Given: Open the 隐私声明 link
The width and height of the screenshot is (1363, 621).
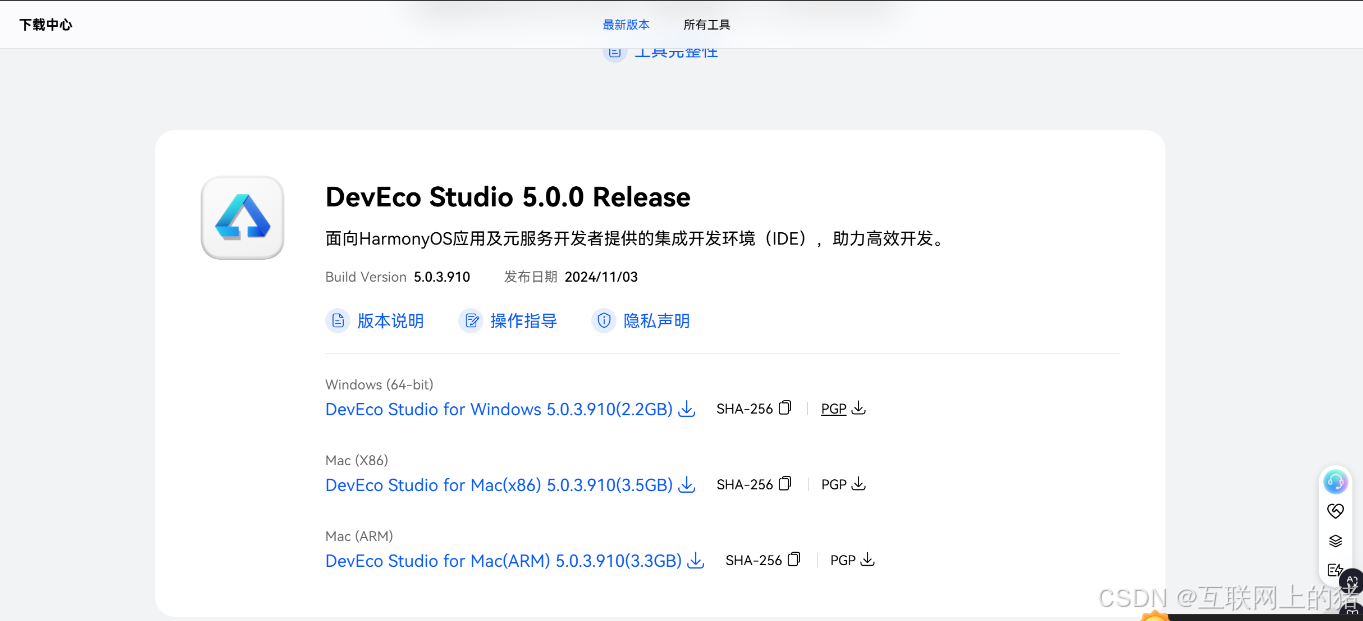Looking at the screenshot, I should click(657, 321).
